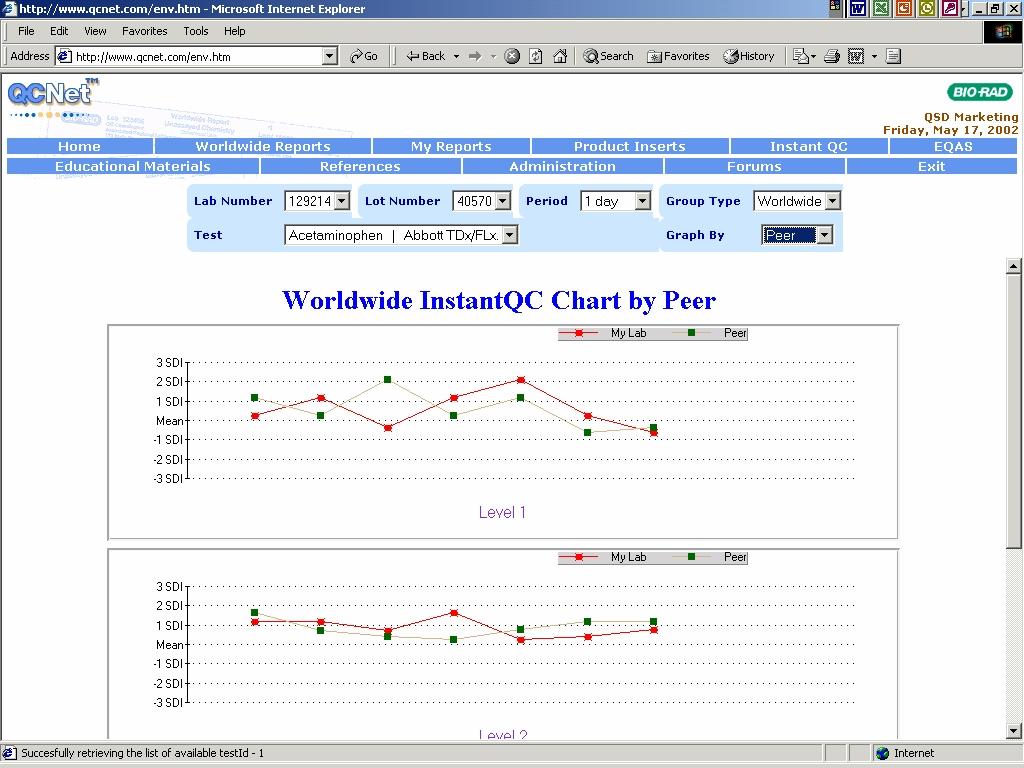
Task: Open the Back button history arrow
Action: click(456, 56)
